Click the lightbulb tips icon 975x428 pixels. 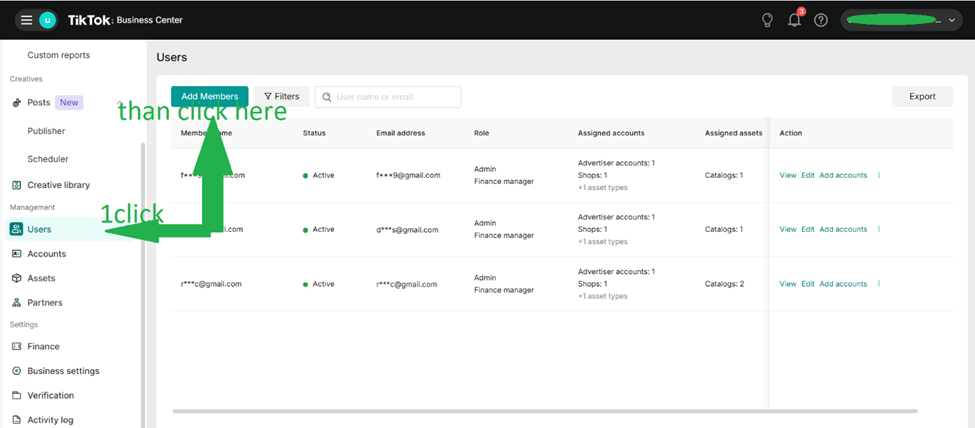(x=768, y=20)
